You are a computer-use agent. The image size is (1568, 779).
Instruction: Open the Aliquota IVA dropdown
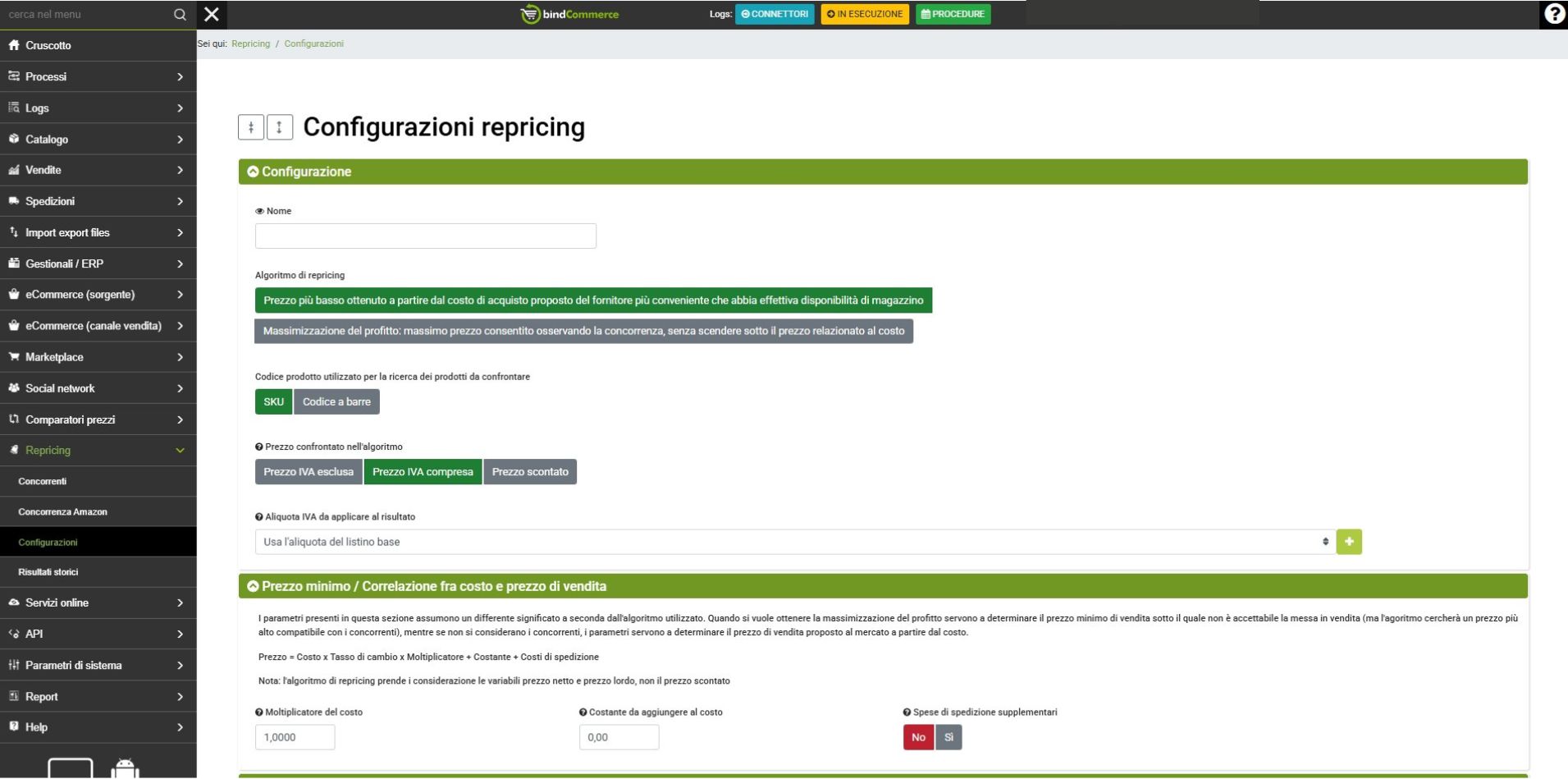(793, 542)
